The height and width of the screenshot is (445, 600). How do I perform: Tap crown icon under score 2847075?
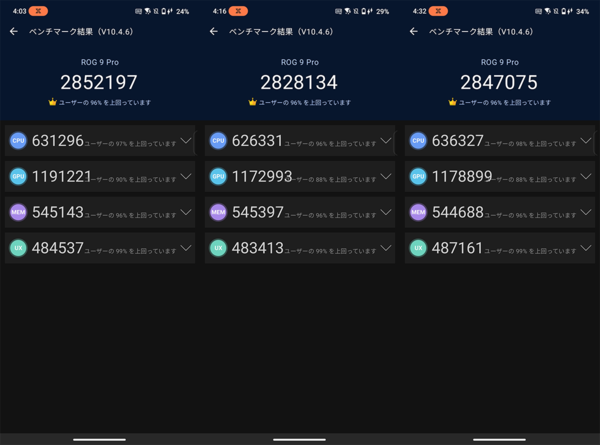coord(452,102)
